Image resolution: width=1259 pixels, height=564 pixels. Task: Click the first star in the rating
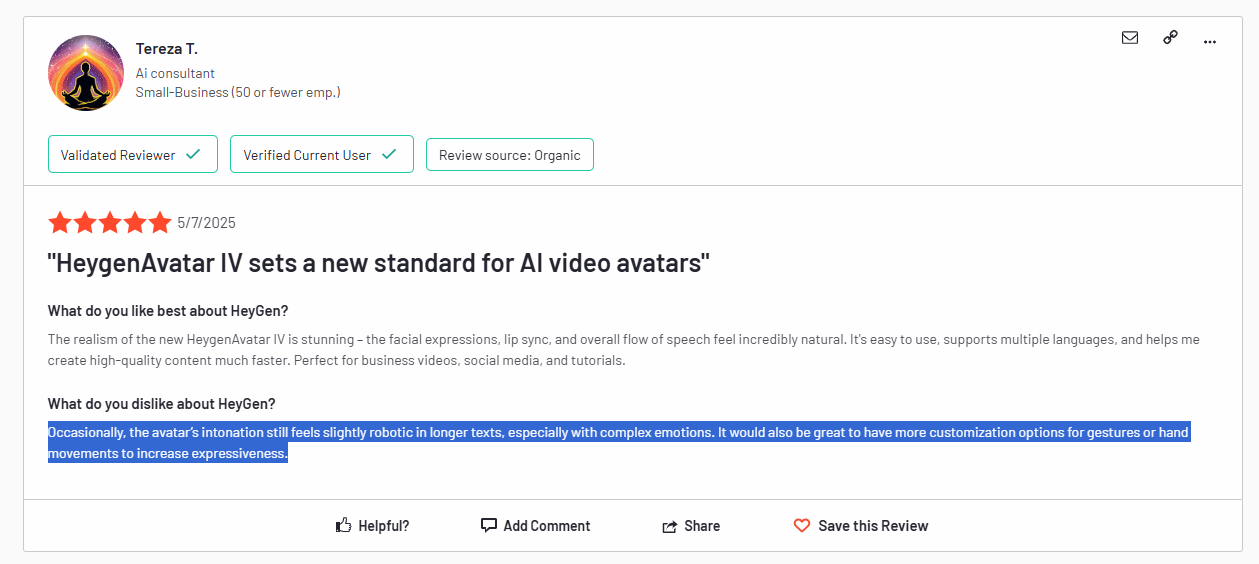coord(60,223)
